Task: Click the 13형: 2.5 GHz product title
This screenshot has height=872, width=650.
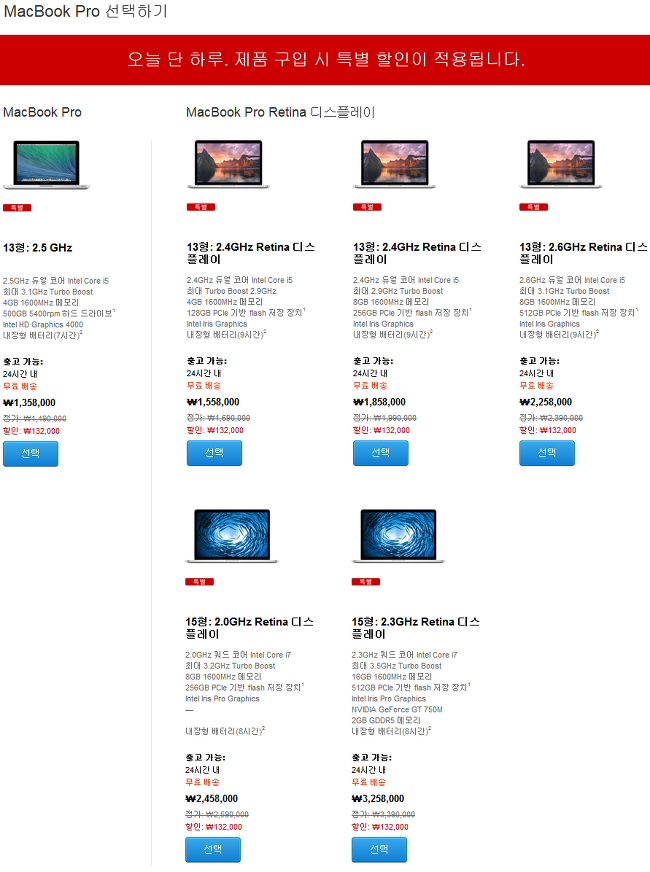Action: pyautogui.click(x=38, y=248)
